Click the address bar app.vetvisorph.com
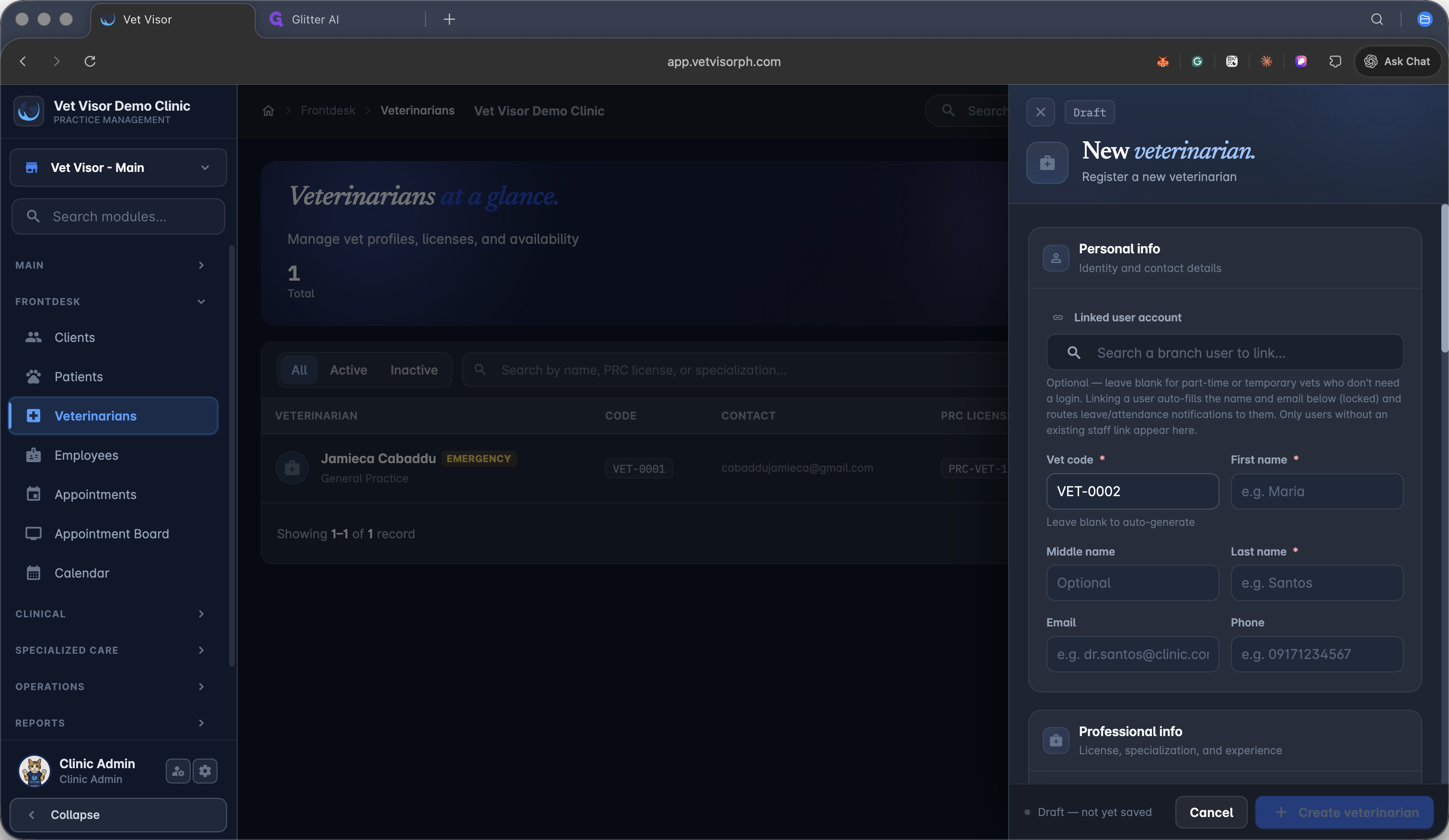The height and width of the screenshot is (840, 1449). coord(724,61)
